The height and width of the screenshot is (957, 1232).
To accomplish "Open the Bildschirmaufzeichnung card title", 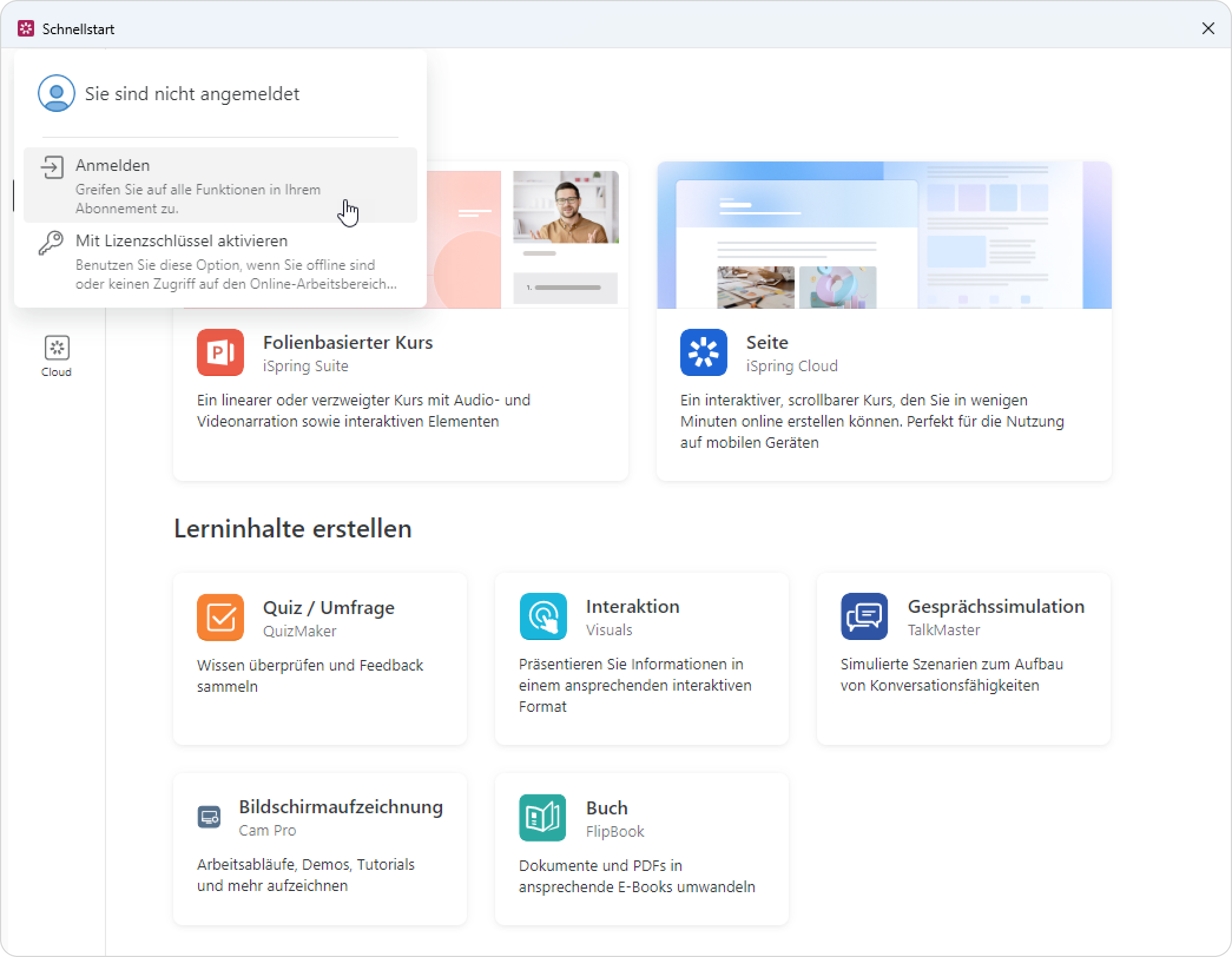I will (x=341, y=807).
